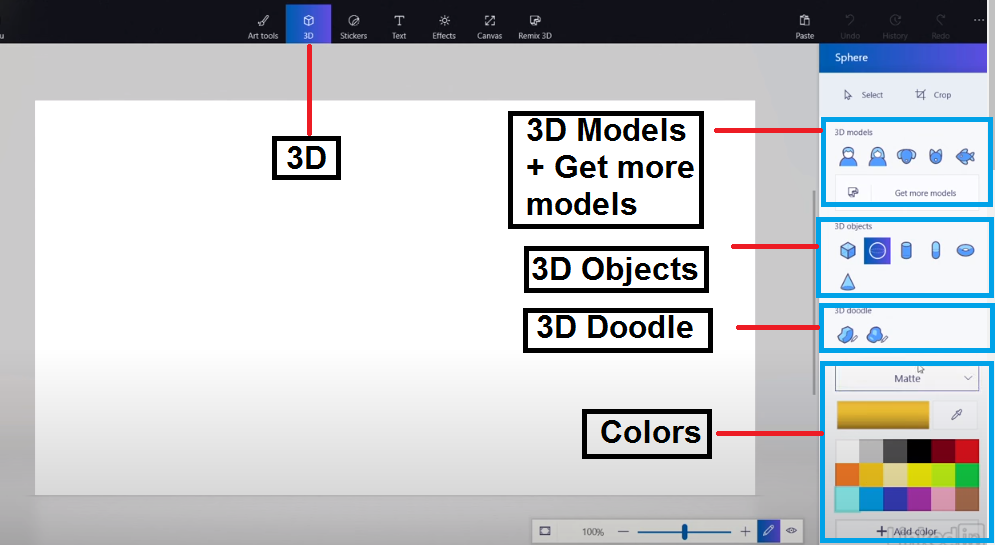The image size is (995, 545).
Task: Pick the cylinder 3D object
Action: pos(906,251)
